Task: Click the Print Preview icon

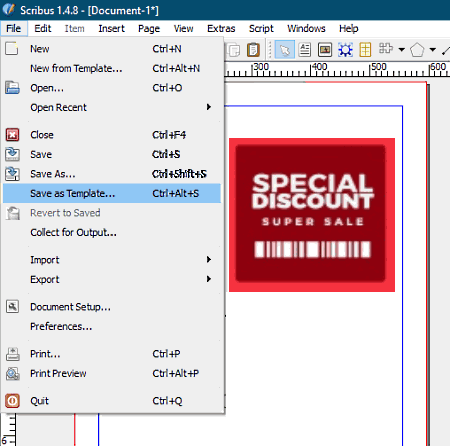Action: [12, 373]
